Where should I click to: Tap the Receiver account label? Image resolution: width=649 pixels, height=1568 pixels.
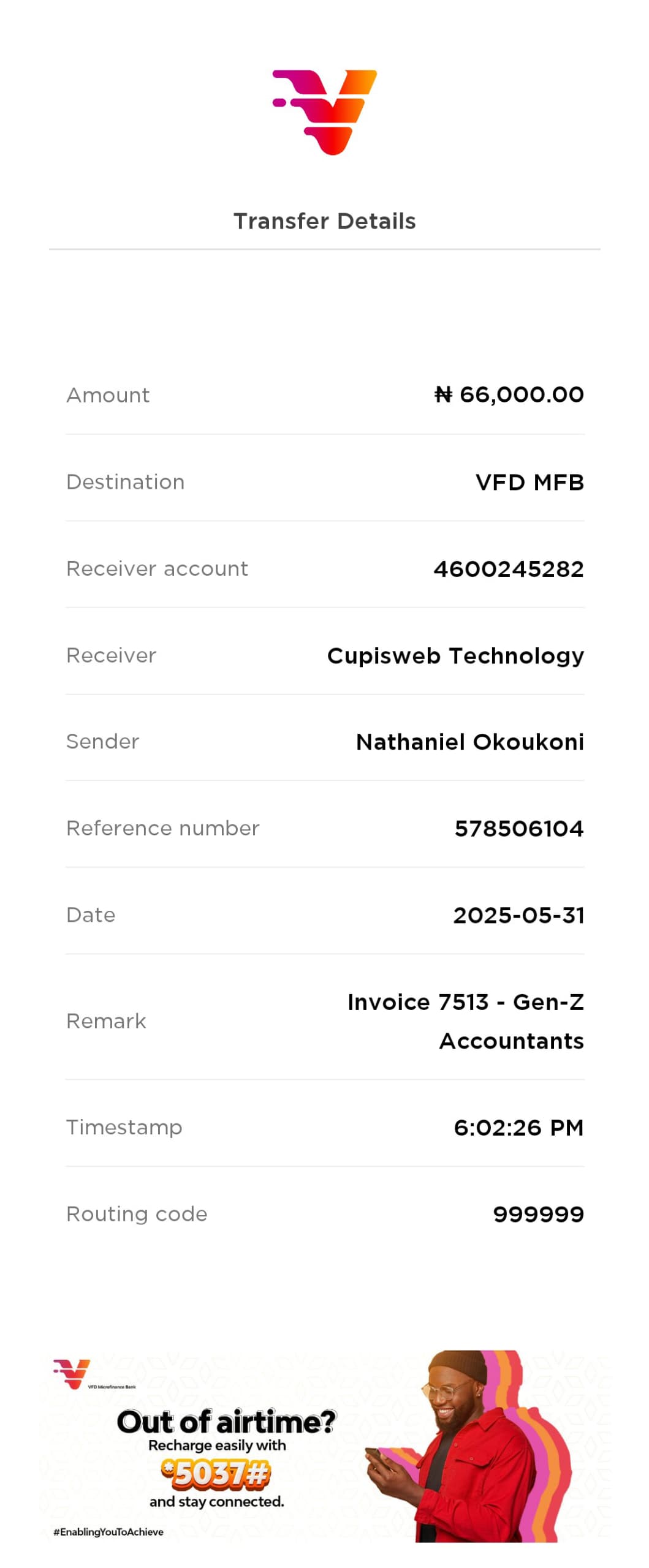pos(157,569)
